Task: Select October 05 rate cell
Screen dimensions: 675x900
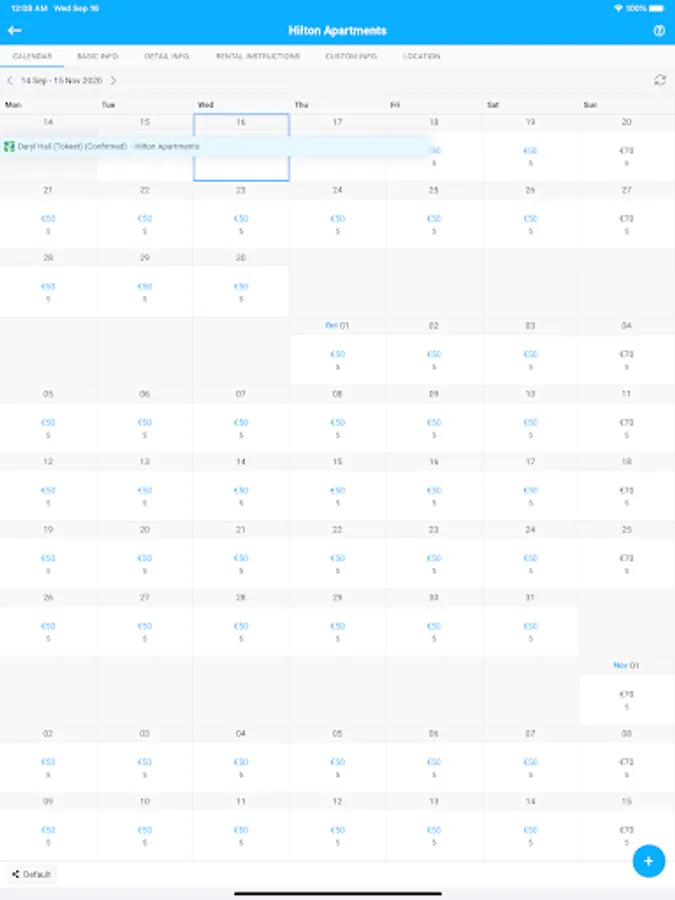Action: coord(48,428)
